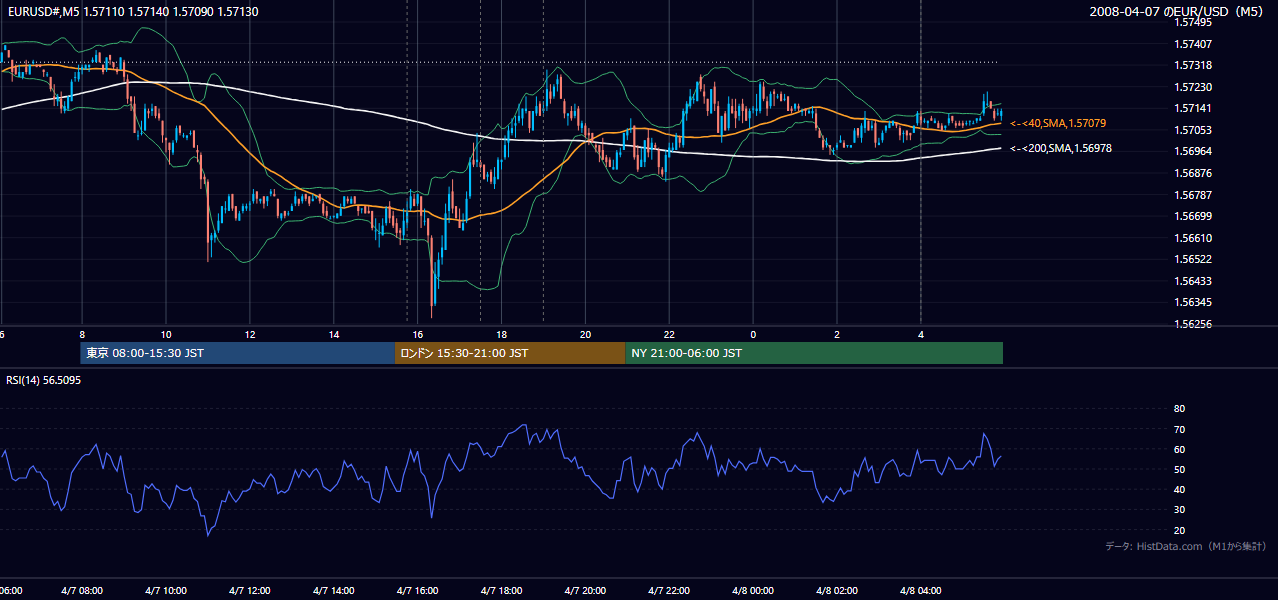Click hour mark 18 under the price chart
This screenshot has height=600, width=1278.
[502, 335]
